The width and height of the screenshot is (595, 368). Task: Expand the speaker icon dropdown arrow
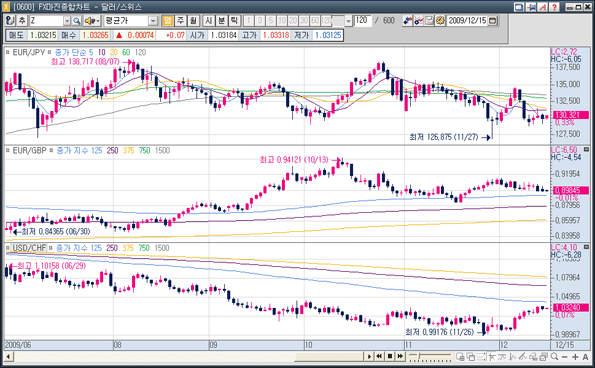(98, 21)
